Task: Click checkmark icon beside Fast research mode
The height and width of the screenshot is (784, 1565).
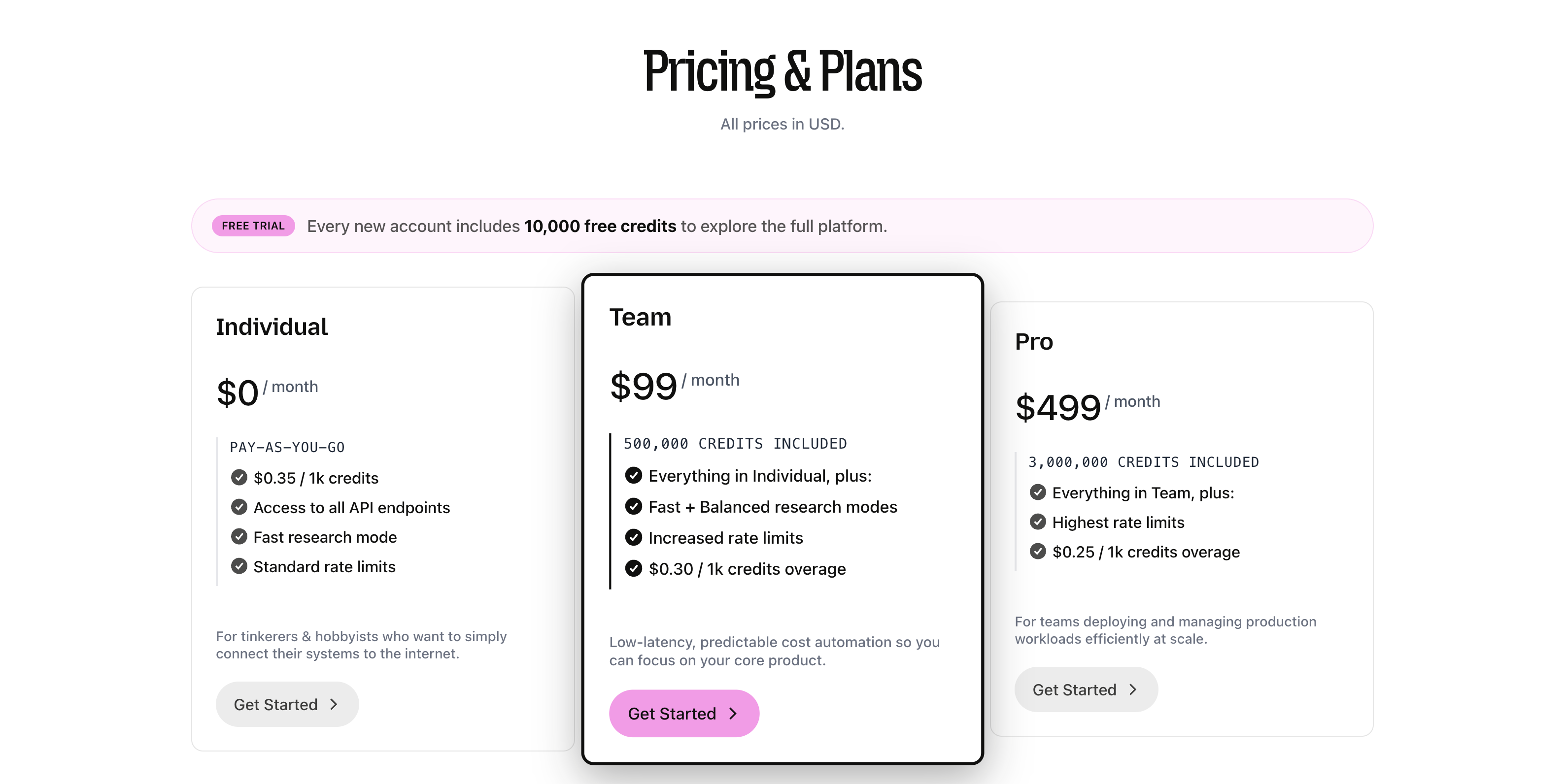Action: (239, 537)
